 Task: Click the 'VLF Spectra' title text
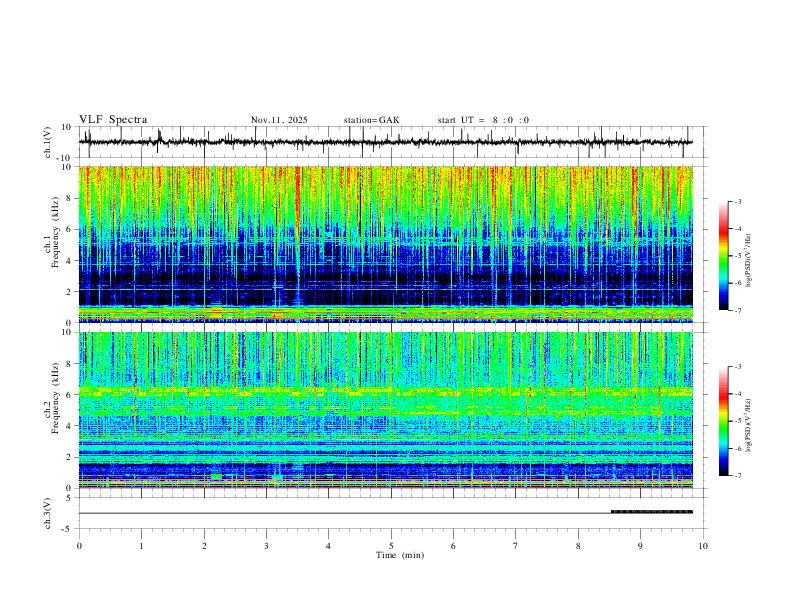[113, 120]
